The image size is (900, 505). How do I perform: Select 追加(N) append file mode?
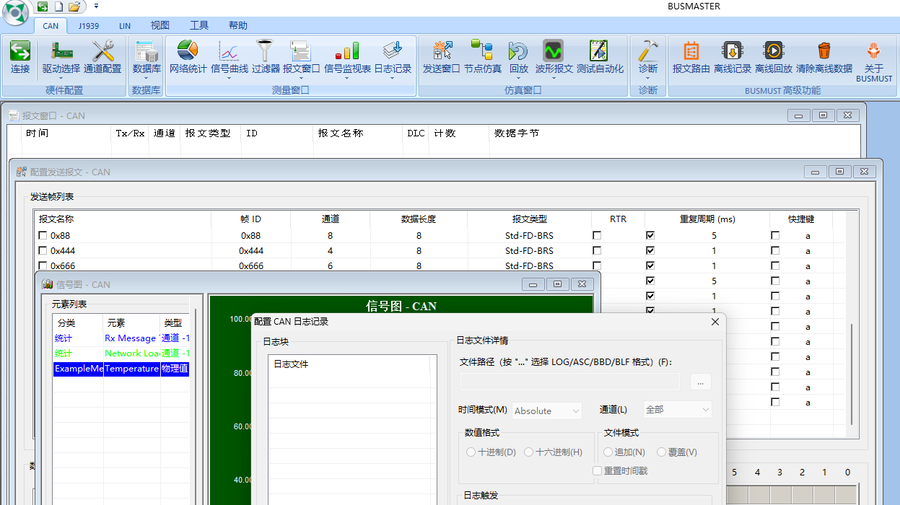[608, 452]
